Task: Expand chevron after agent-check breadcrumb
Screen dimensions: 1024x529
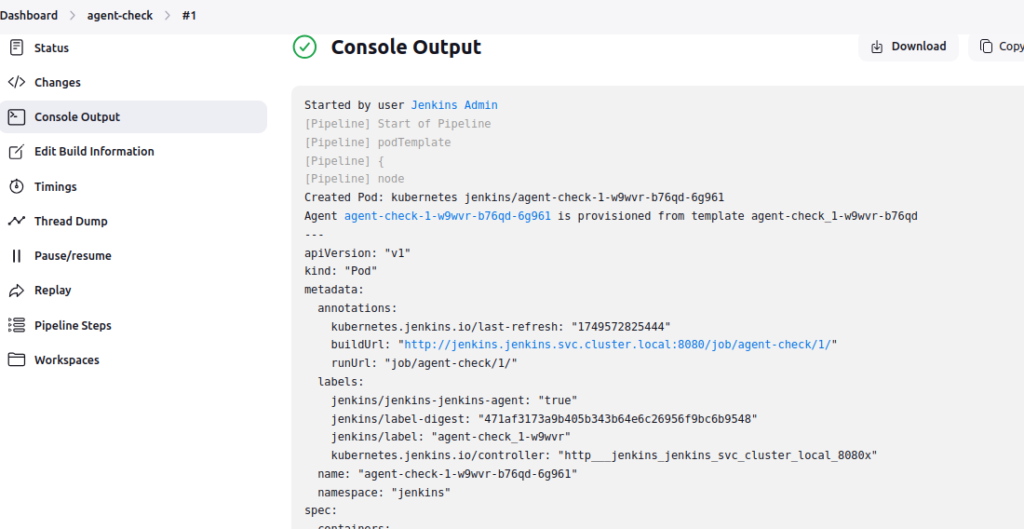Action: (x=167, y=15)
